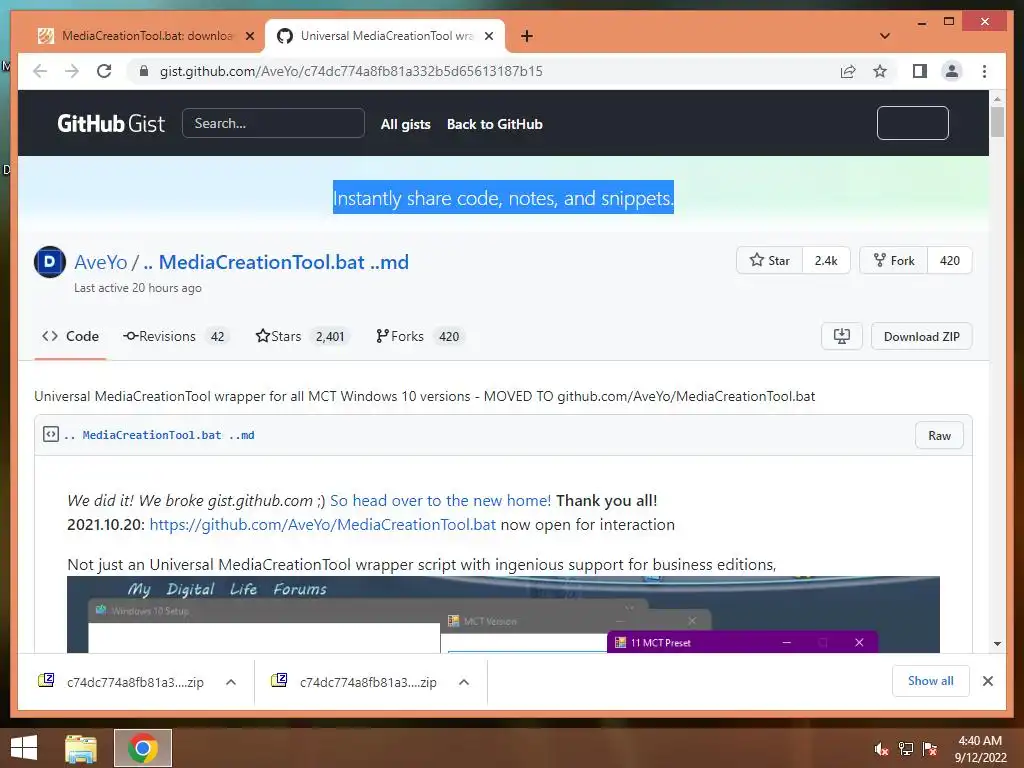This screenshot has width=1024, height=768.
Task: Expand options for the first zip download
Action: tap(231, 682)
